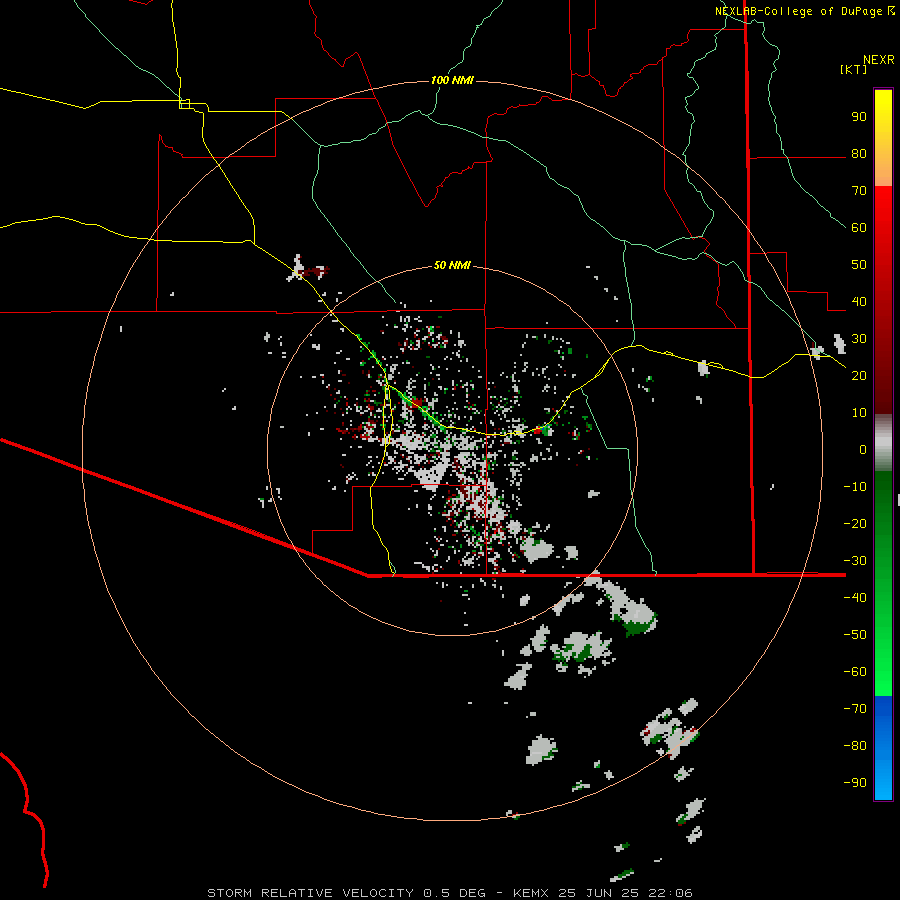This screenshot has height=900, width=900.
Task: Click the blue bottom segment of color bar
Action: pyautogui.click(x=883, y=748)
